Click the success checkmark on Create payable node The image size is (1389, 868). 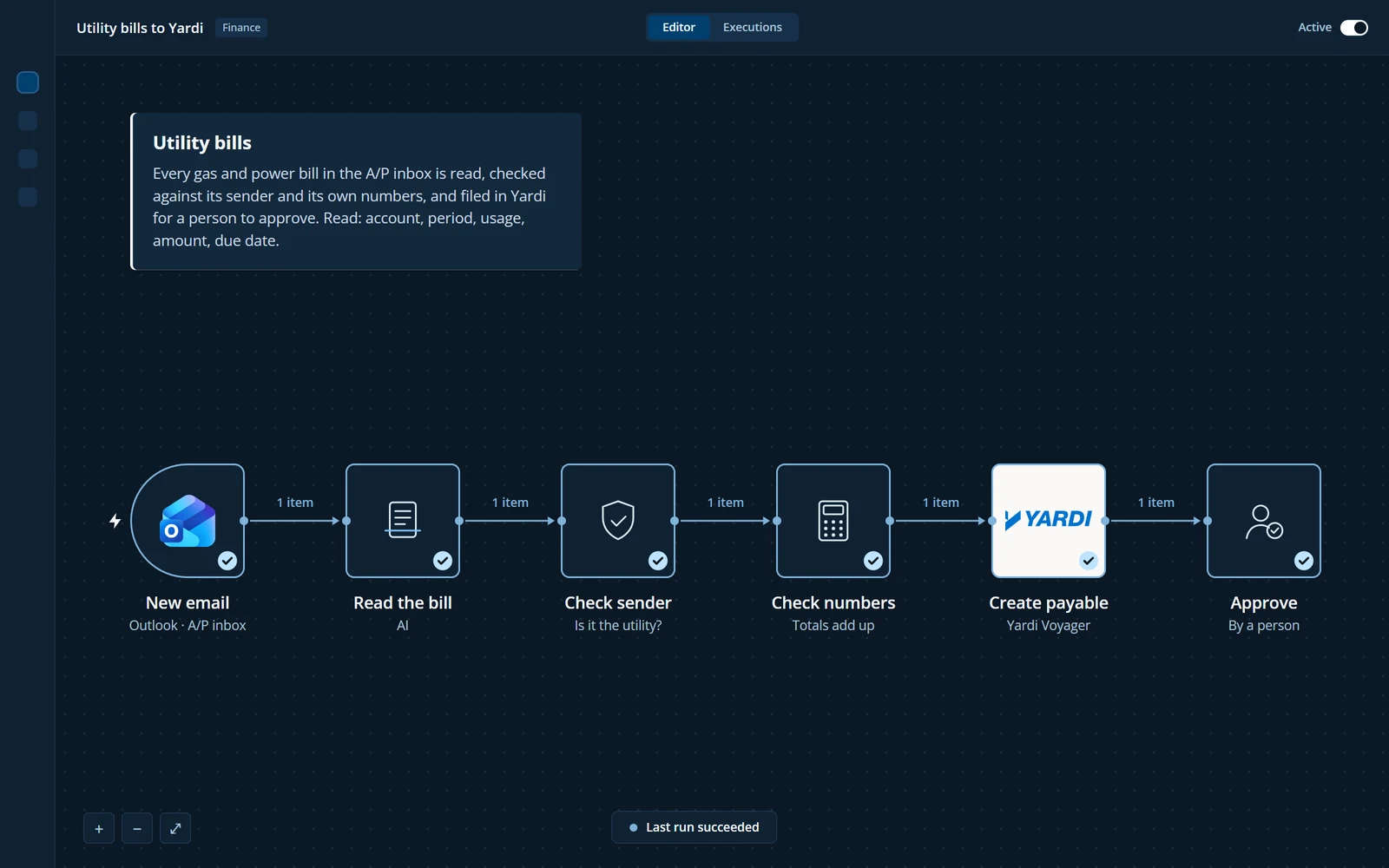coord(1089,561)
